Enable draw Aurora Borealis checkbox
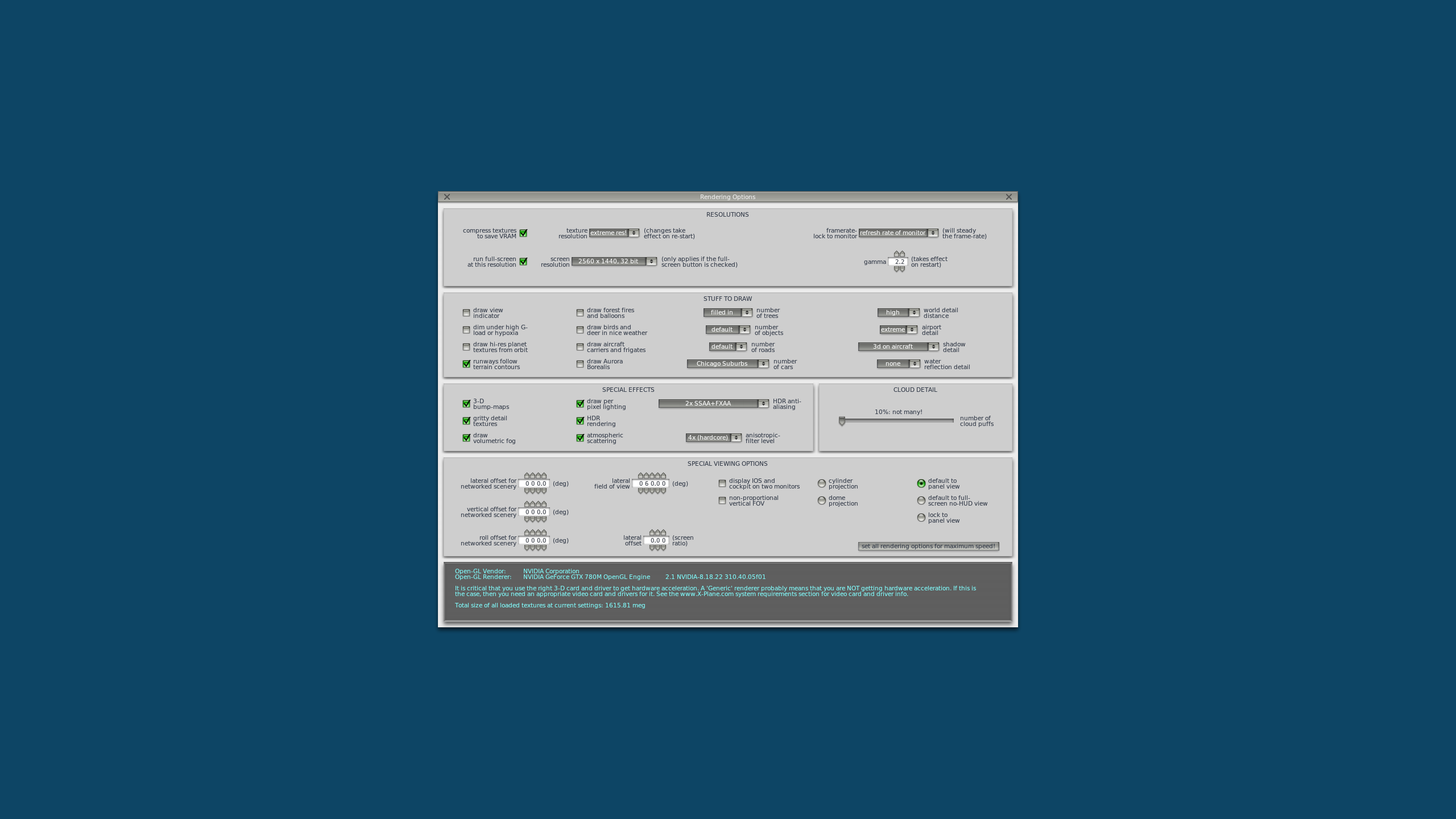Image resolution: width=1456 pixels, height=819 pixels. coord(580,364)
